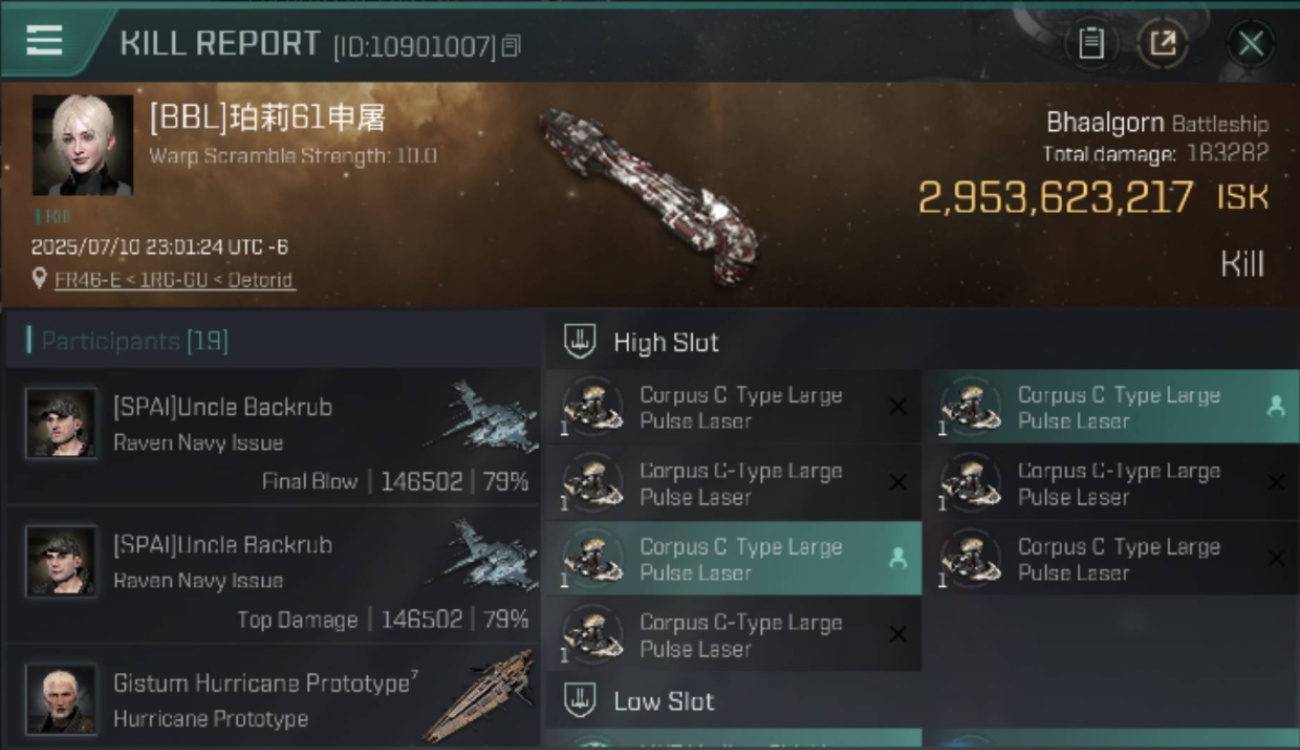
Task: Click the Hurricane Prototype ship icon
Action: point(480,697)
